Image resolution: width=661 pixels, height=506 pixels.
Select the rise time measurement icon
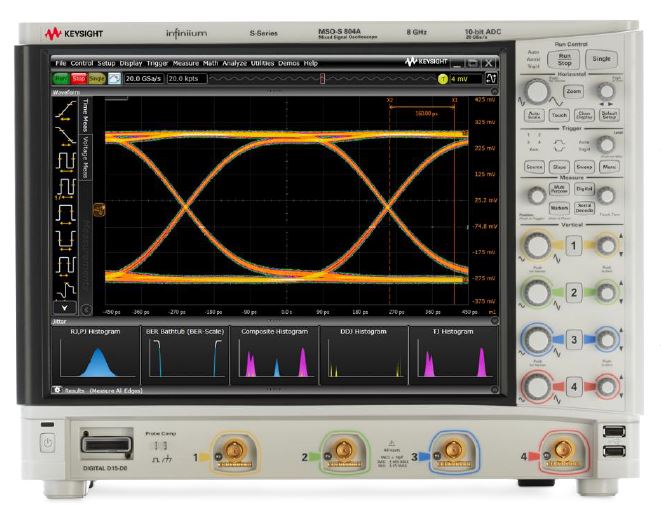[x=66, y=110]
